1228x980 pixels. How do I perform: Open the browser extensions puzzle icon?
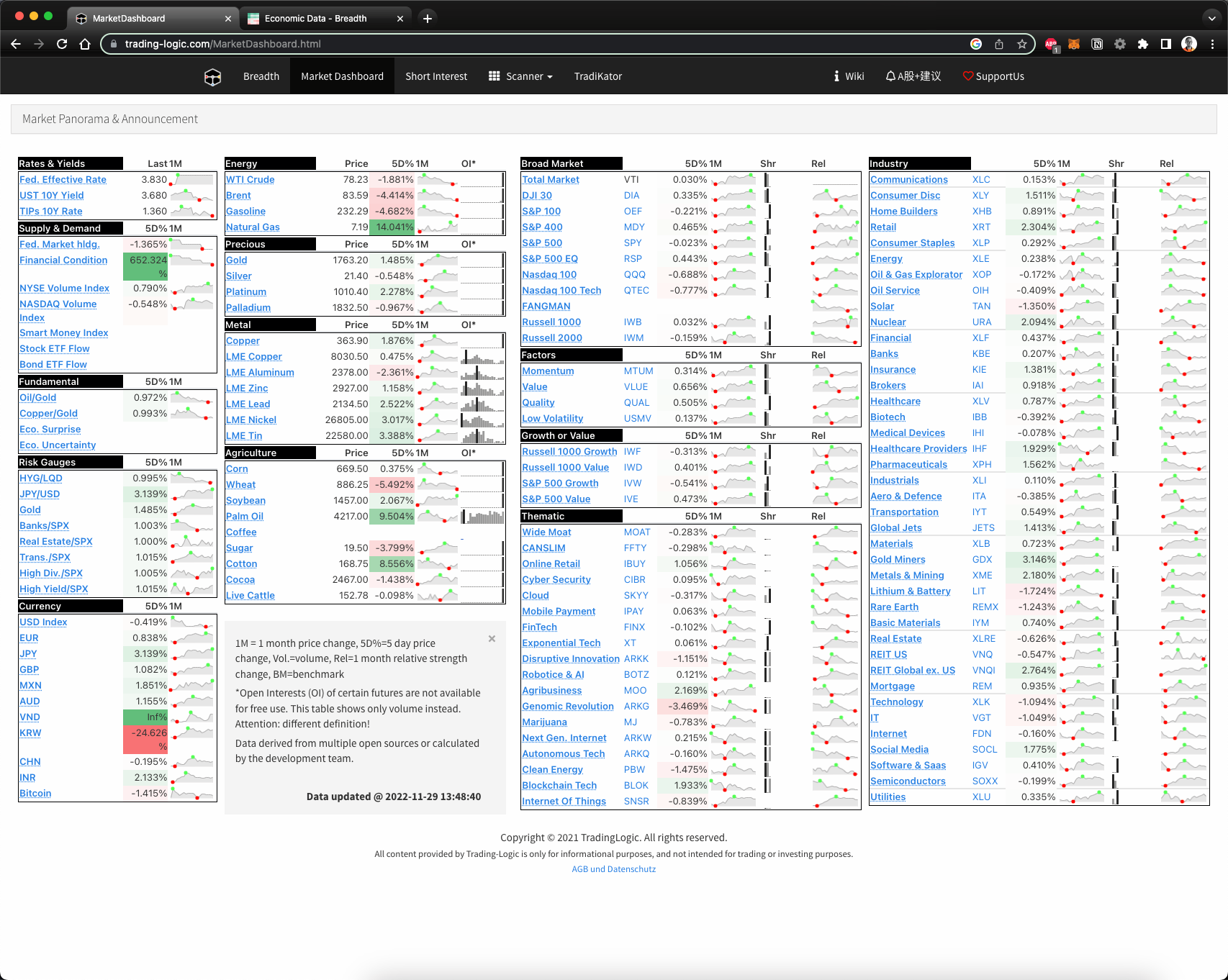click(x=1142, y=44)
